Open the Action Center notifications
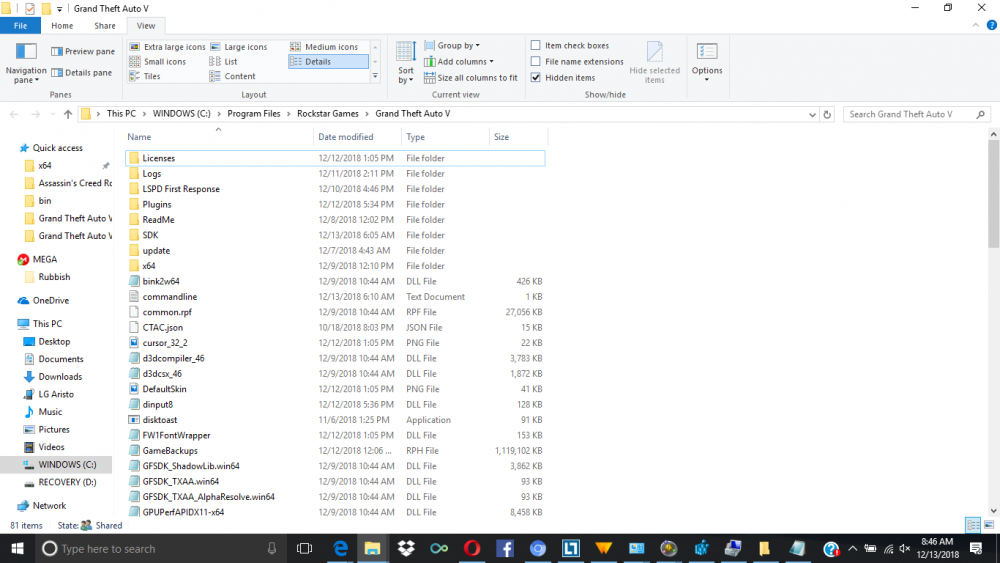 (x=976, y=548)
